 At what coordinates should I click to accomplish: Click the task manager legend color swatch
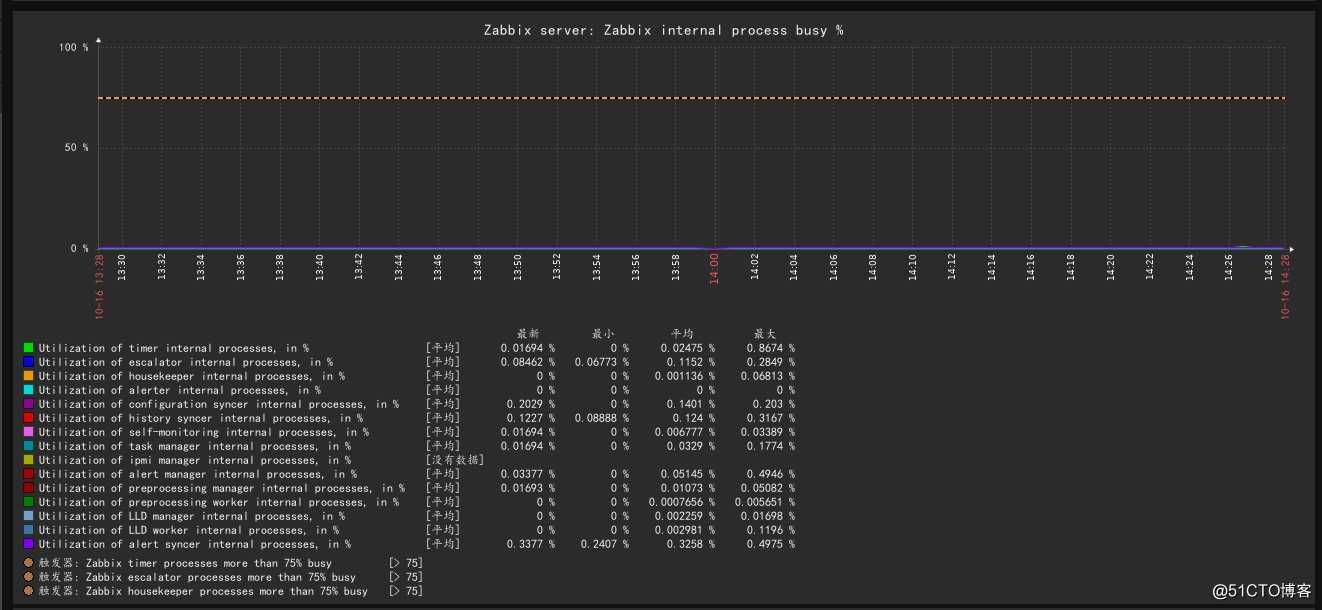pyautogui.click(x=28, y=446)
